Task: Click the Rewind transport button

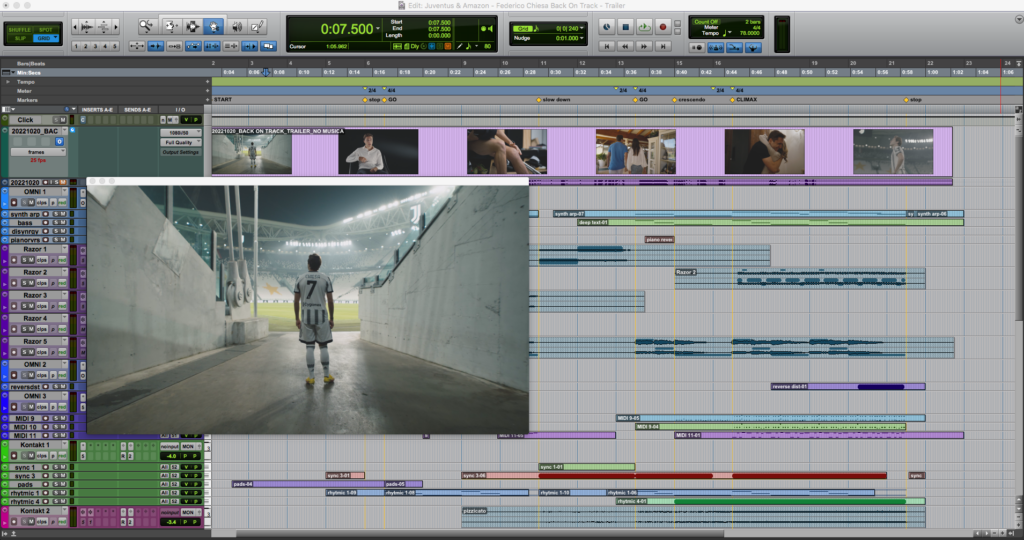Action: click(626, 46)
